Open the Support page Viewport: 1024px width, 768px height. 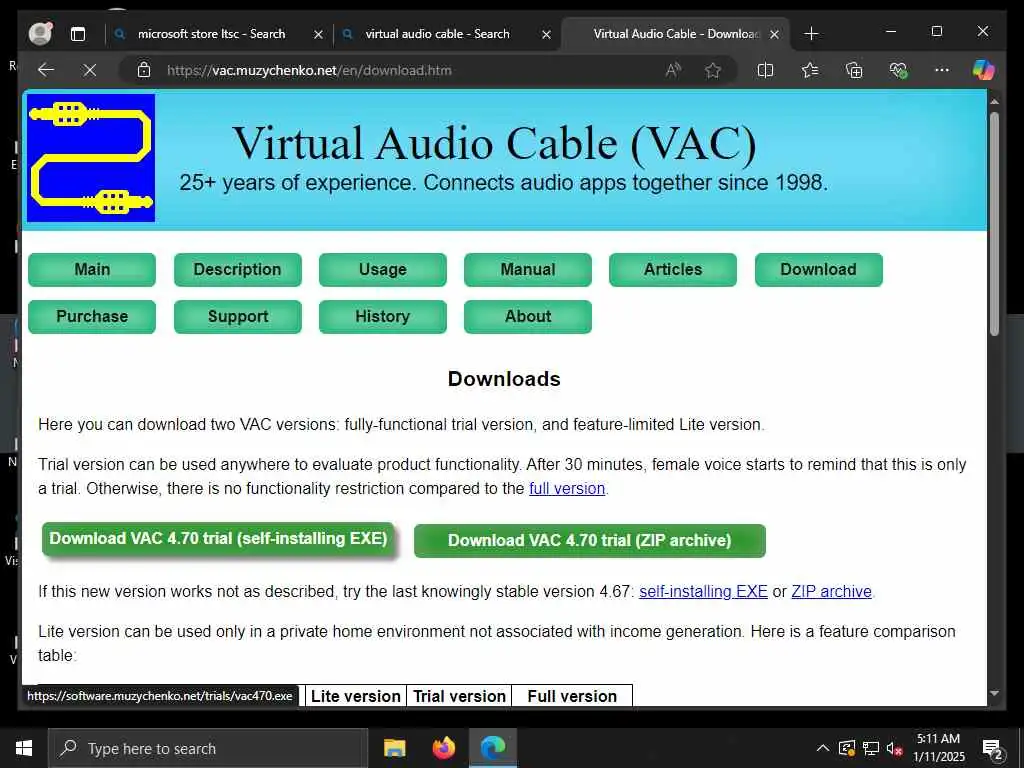[238, 317]
